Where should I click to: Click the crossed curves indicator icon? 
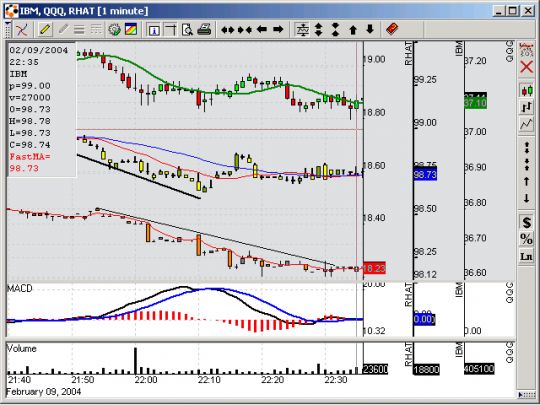point(22,30)
